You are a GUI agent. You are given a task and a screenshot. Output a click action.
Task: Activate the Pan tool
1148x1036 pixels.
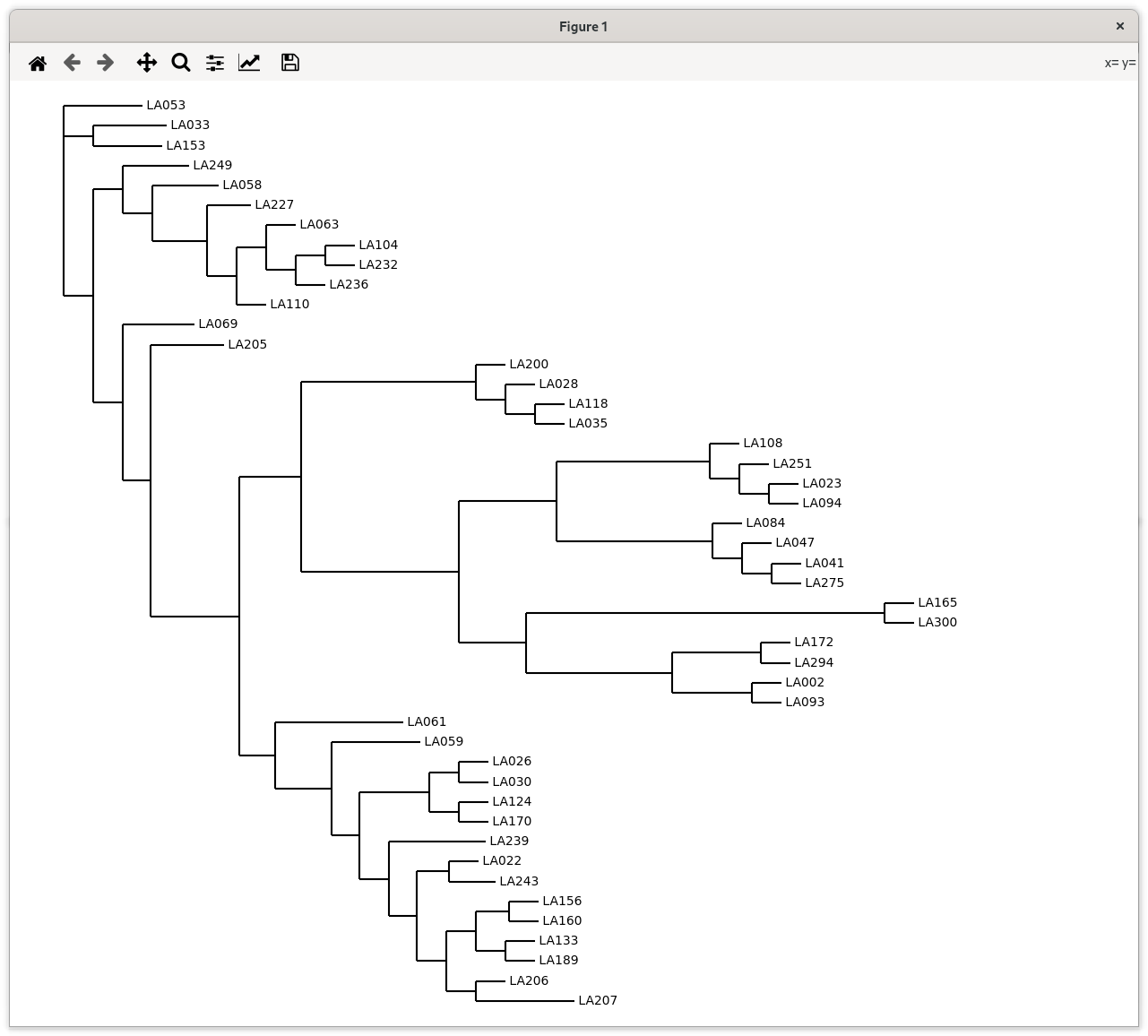[x=146, y=63]
